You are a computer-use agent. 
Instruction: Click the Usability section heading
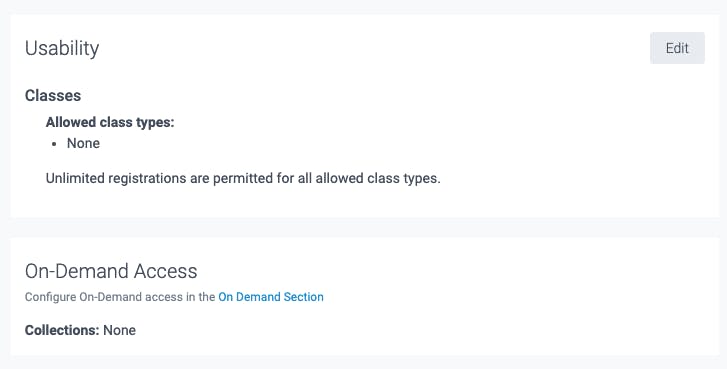click(62, 48)
